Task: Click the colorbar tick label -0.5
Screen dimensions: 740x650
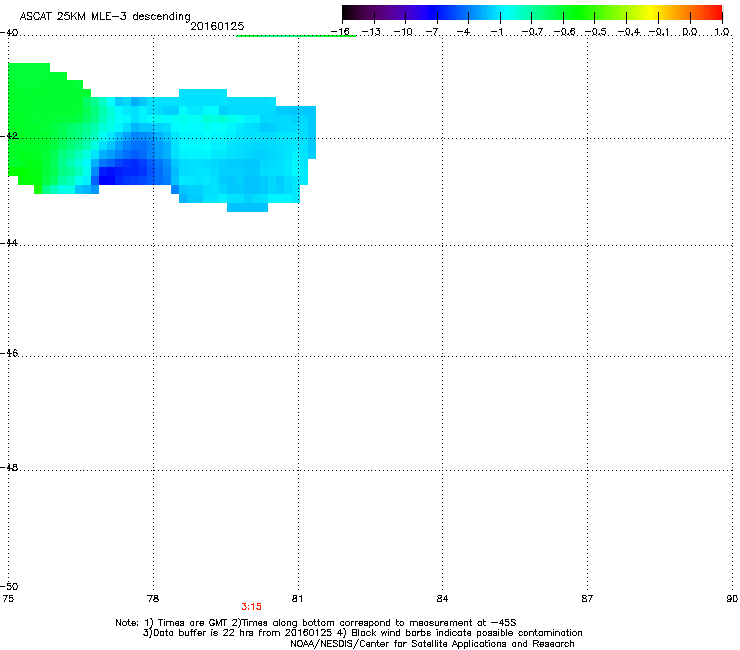Action: point(595,32)
